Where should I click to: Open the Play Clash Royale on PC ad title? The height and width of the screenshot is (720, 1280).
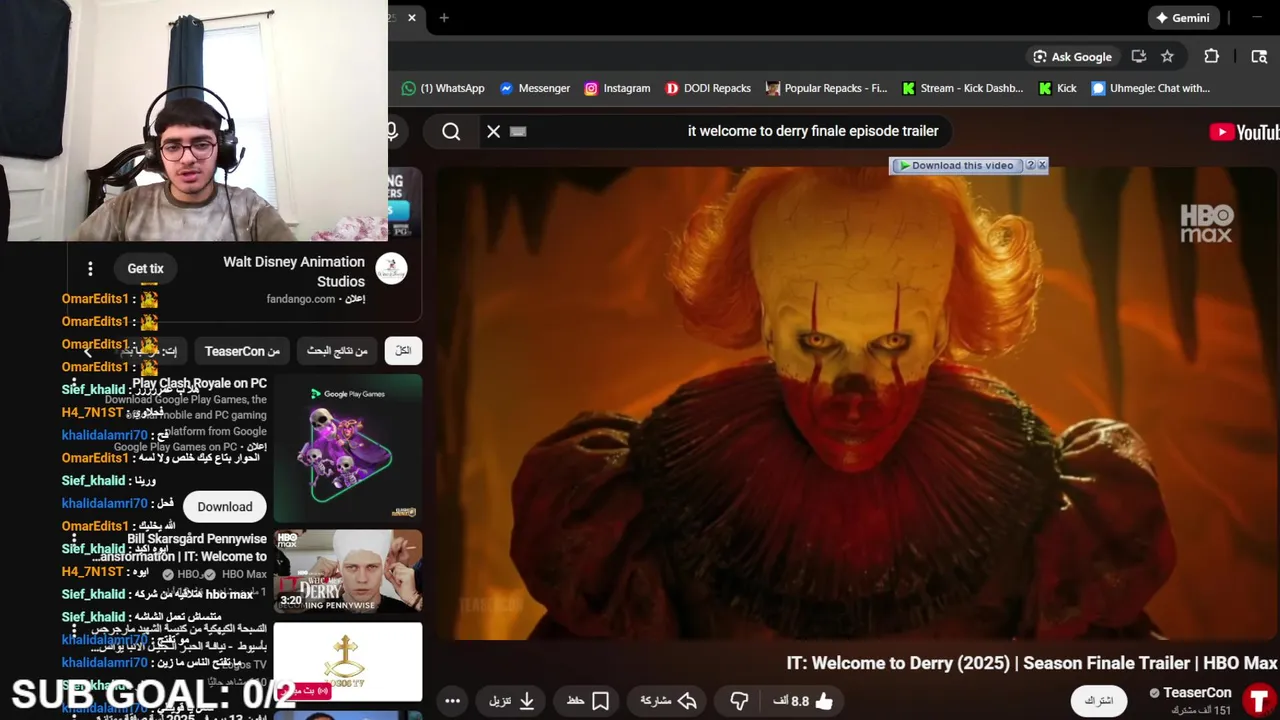click(x=199, y=383)
